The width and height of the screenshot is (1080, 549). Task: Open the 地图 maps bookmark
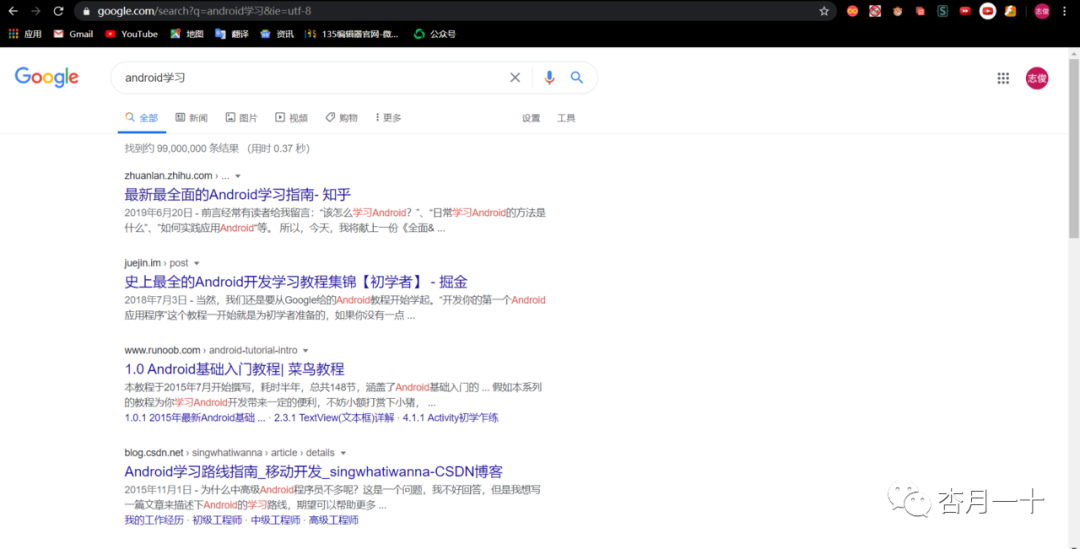(x=187, y=34)
